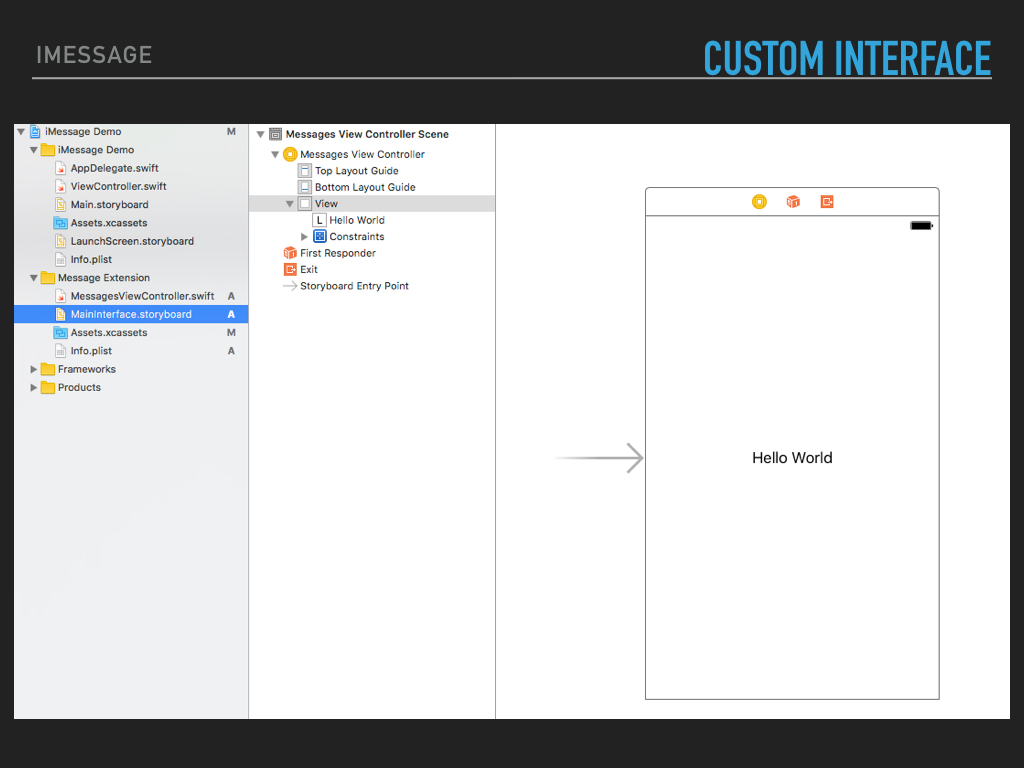Open AppDelegate.swift in project navigator

[x=114, y=168]
